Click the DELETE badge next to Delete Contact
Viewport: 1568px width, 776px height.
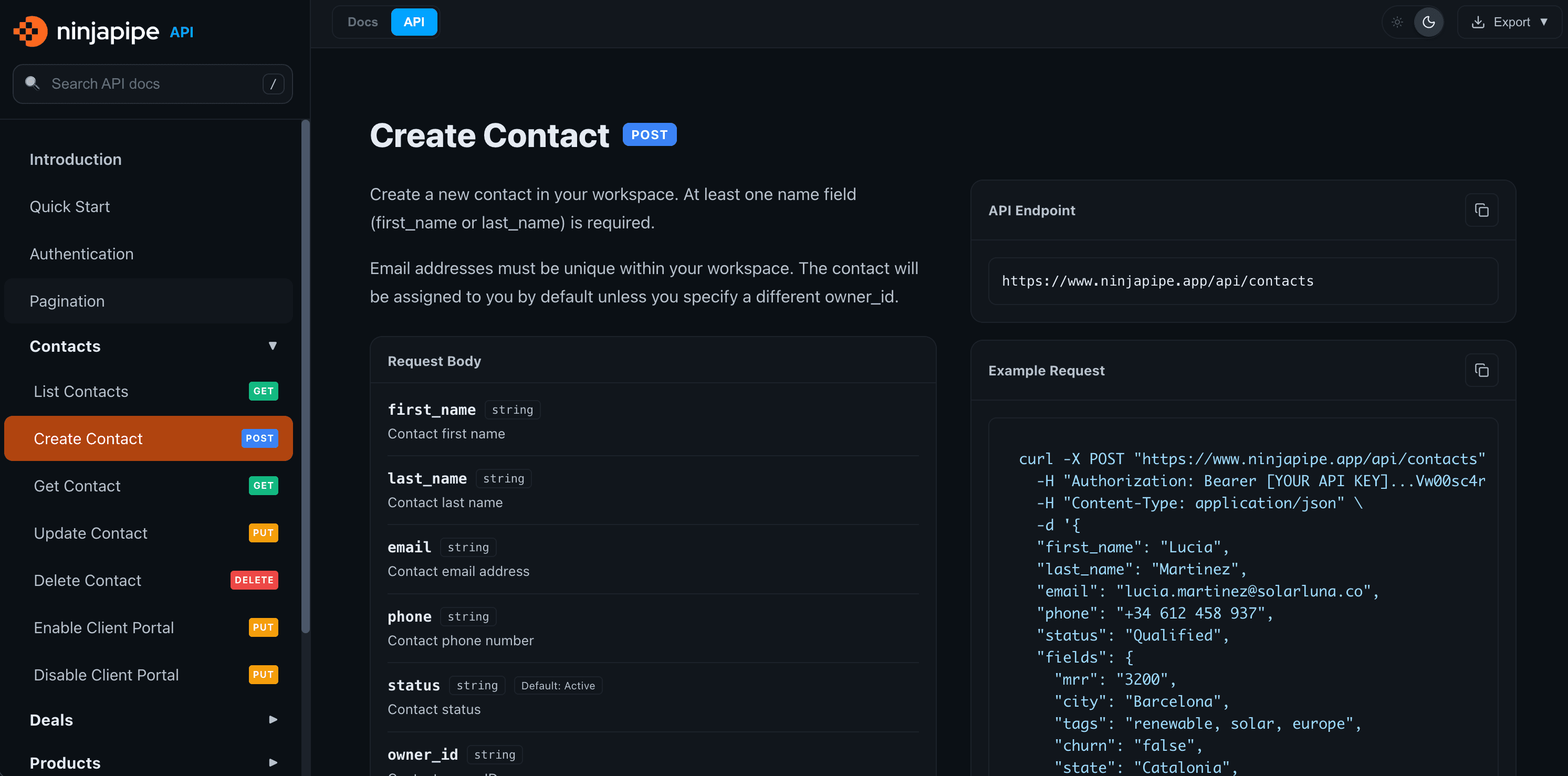pyautogui.click(x=254, y=580)
